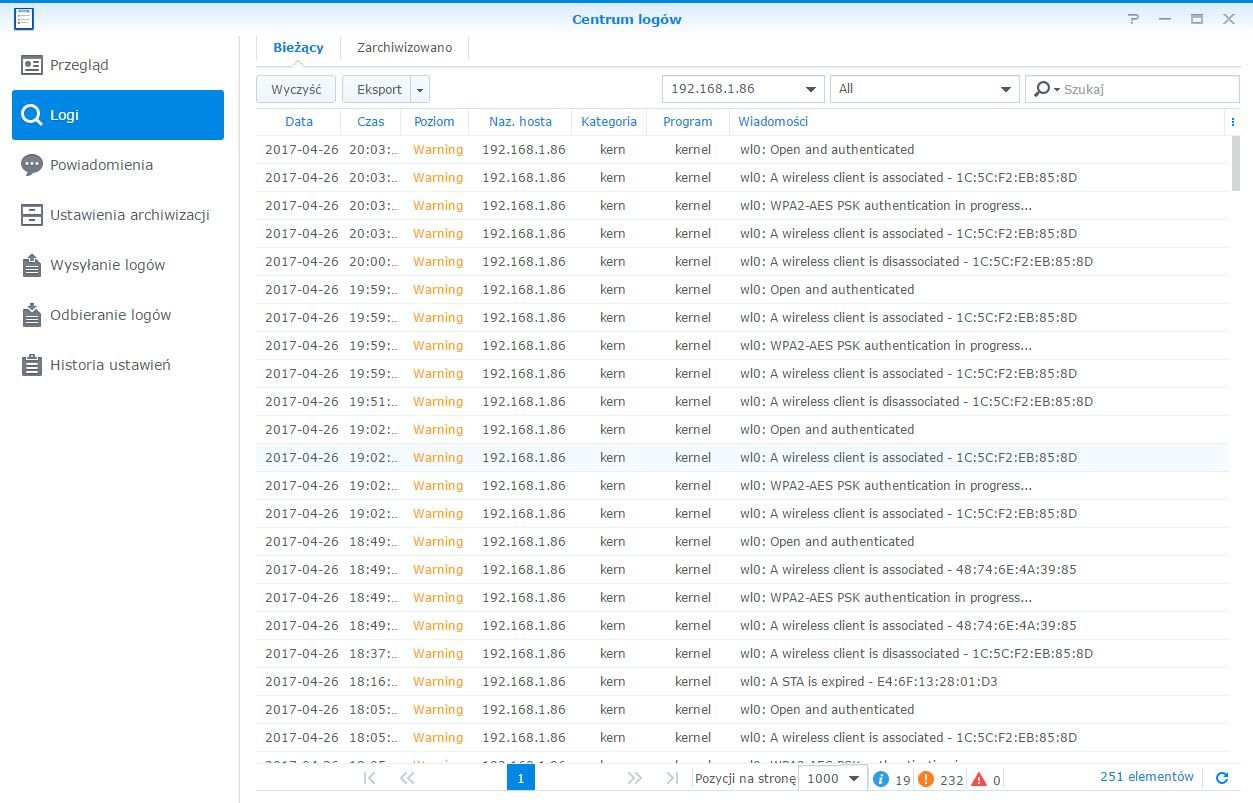
Task: Sort by the Poziom column header
Action: click(x=434, y=122)
